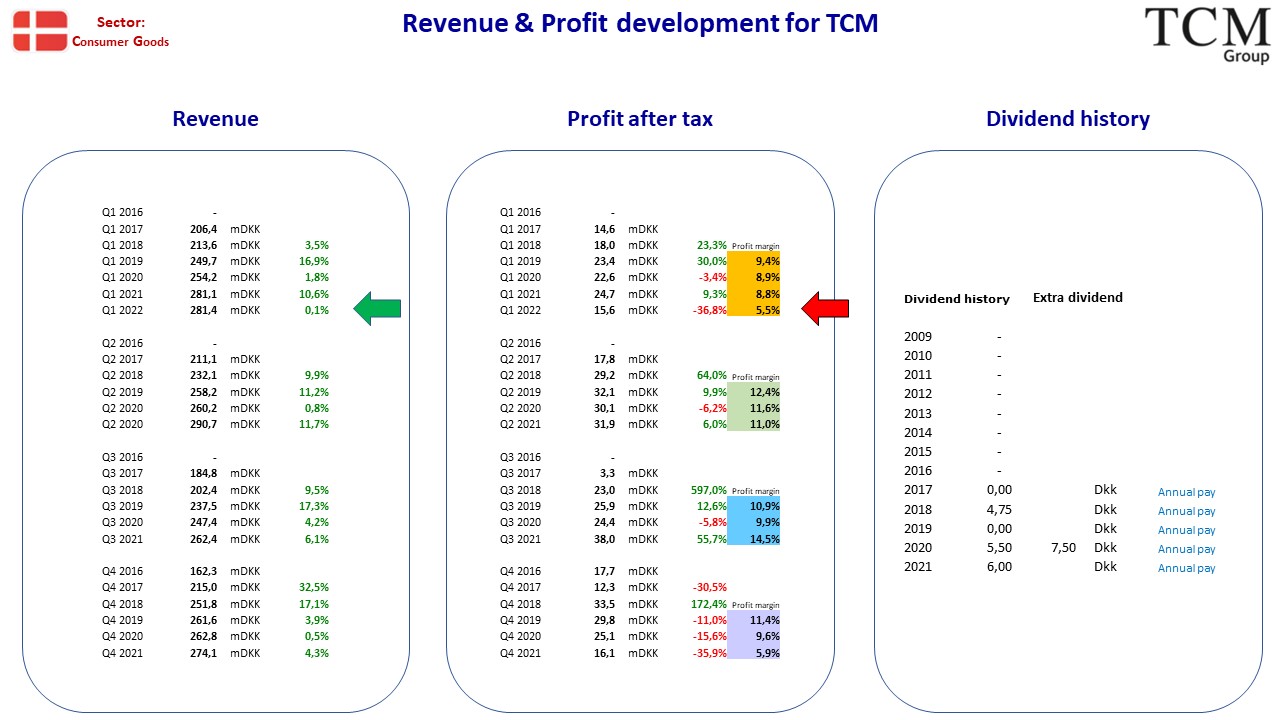The image size is (1280, 720).
Task: Click profit value 16,1 for Q4 2021
Action: (604, 653)
